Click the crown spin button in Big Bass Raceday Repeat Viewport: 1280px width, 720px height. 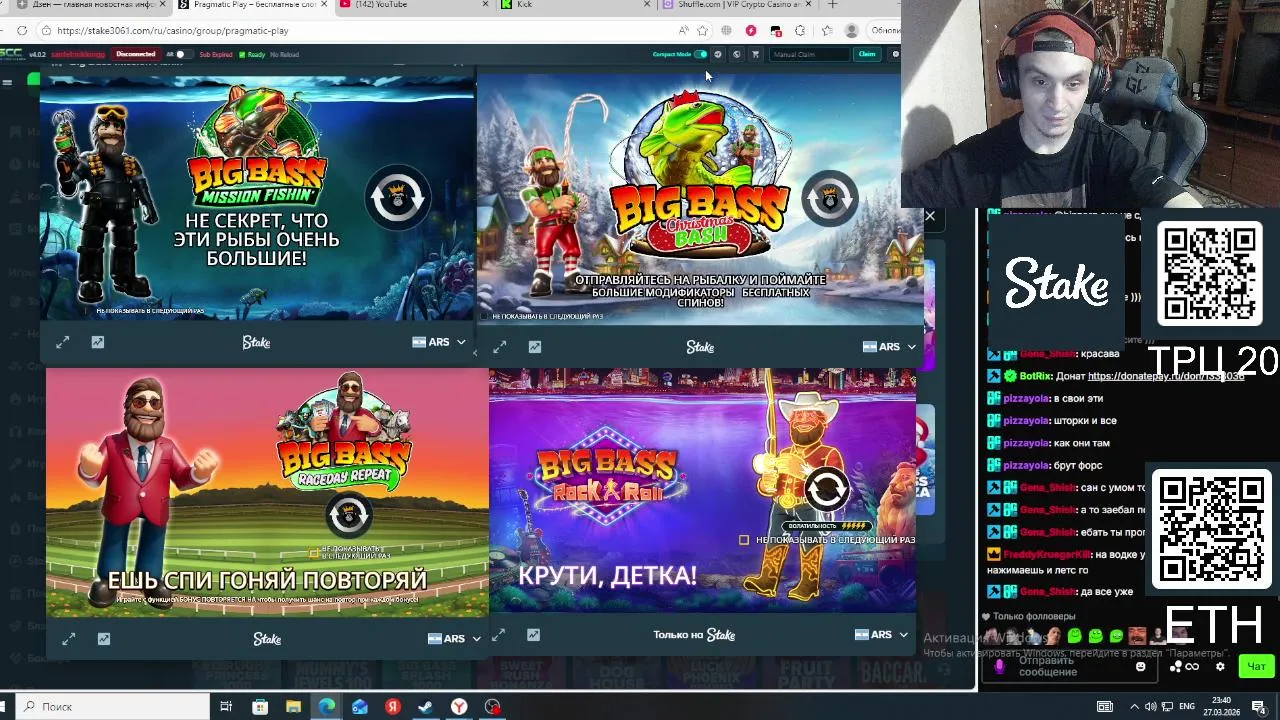[348, 516]
